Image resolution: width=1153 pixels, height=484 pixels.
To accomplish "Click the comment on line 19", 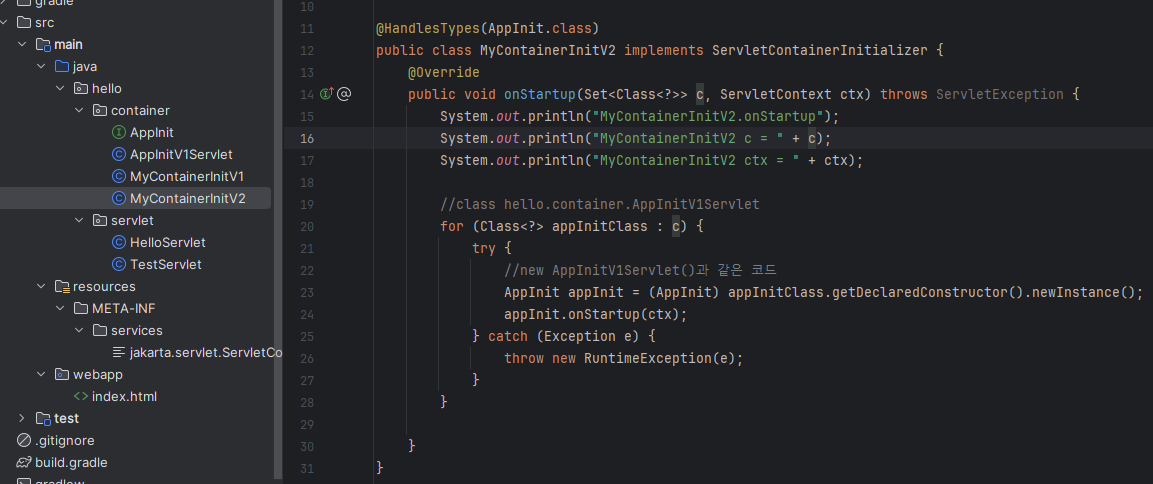I will (x=599, y=204).
